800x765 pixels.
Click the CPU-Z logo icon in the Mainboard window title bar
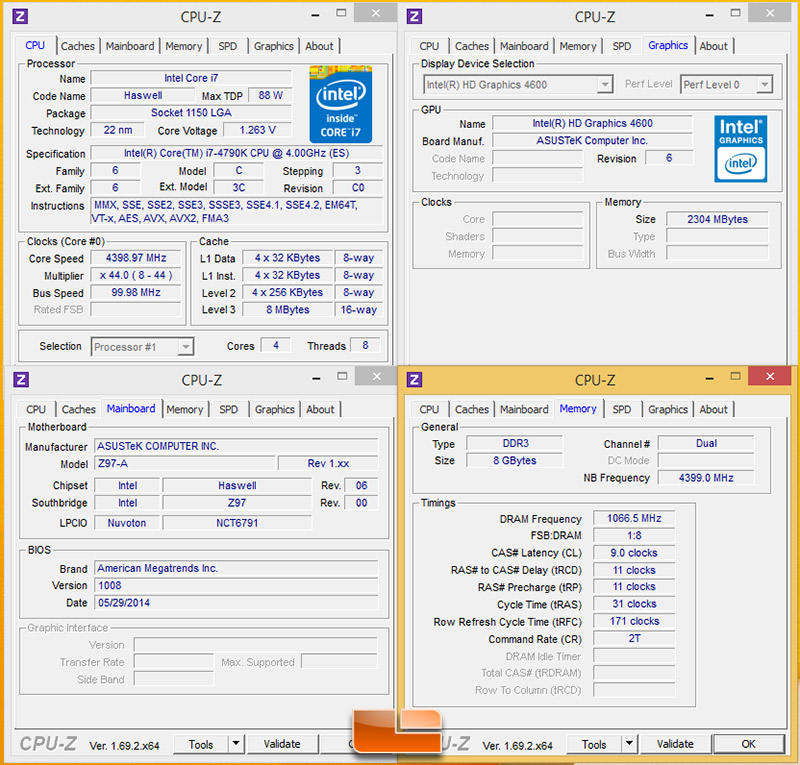click(20, 380)
